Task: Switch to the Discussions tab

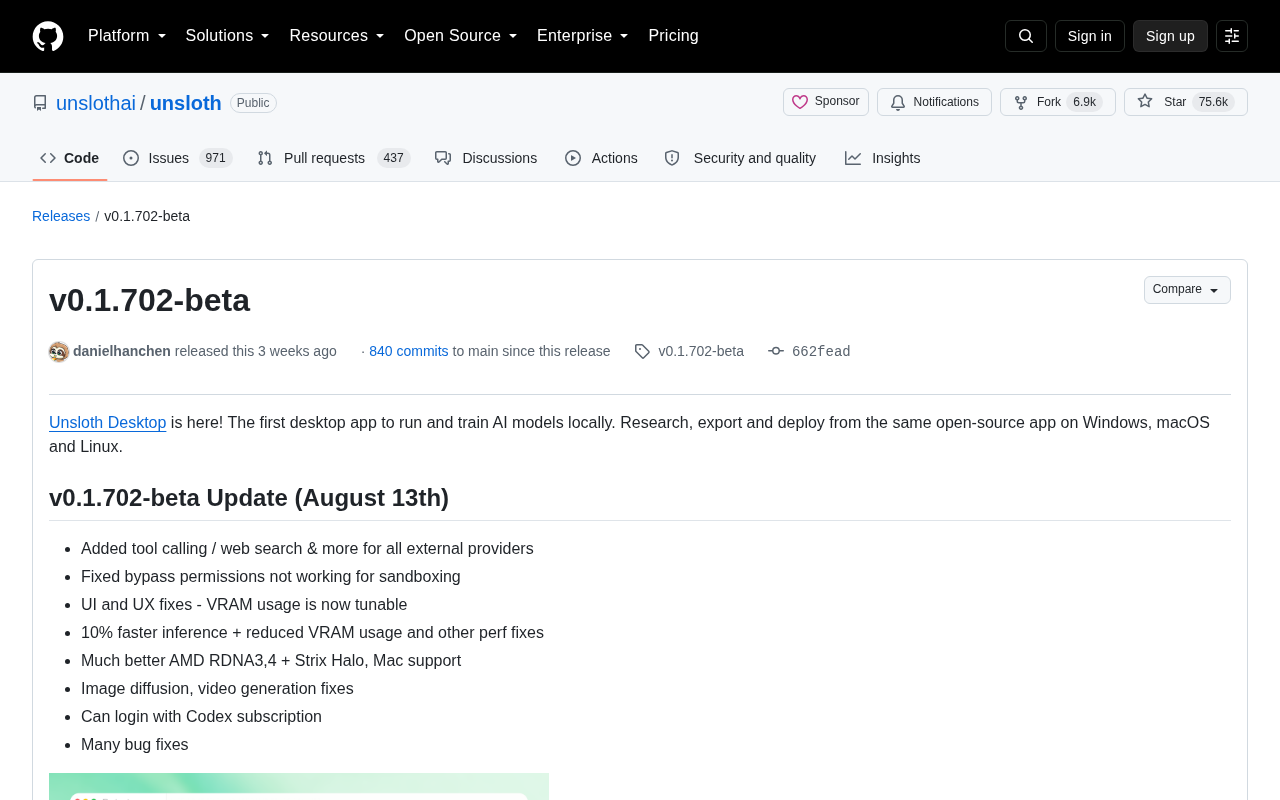Action: click(x=486, y=158)
